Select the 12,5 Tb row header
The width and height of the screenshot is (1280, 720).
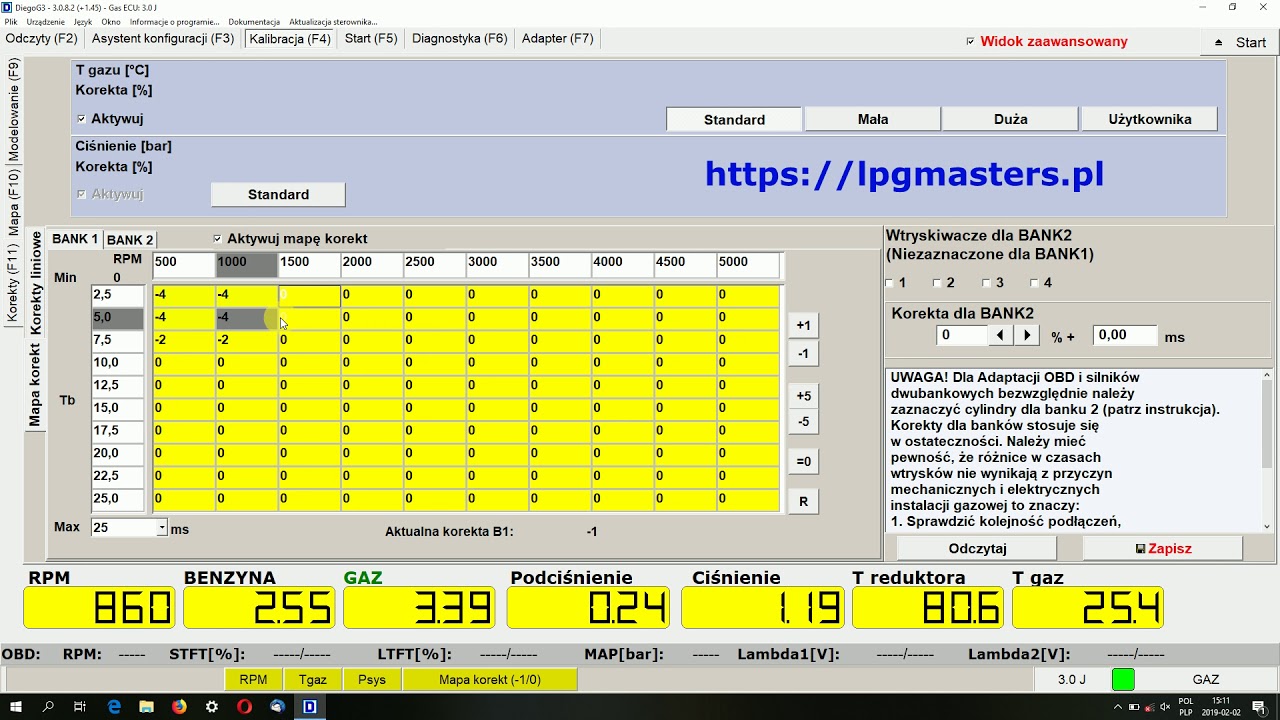tap(117, 385)
